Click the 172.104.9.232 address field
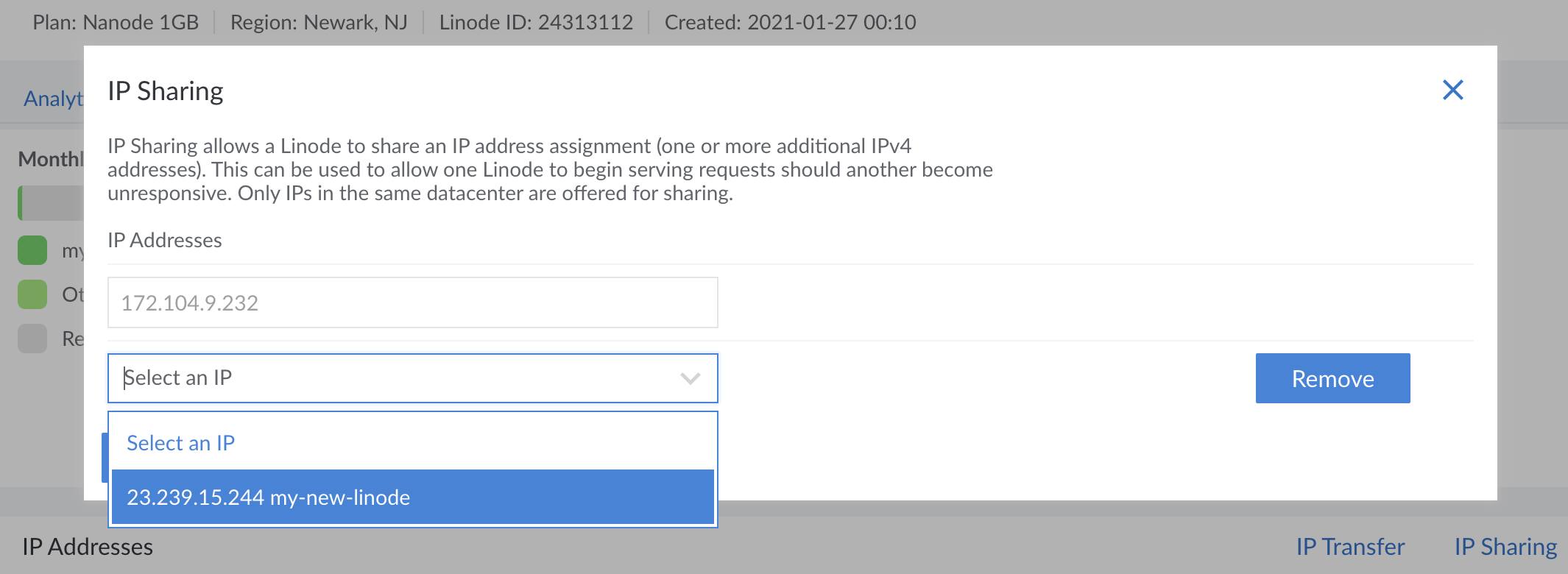Viewport: 1568px width, 574px height. click(412, 302)
